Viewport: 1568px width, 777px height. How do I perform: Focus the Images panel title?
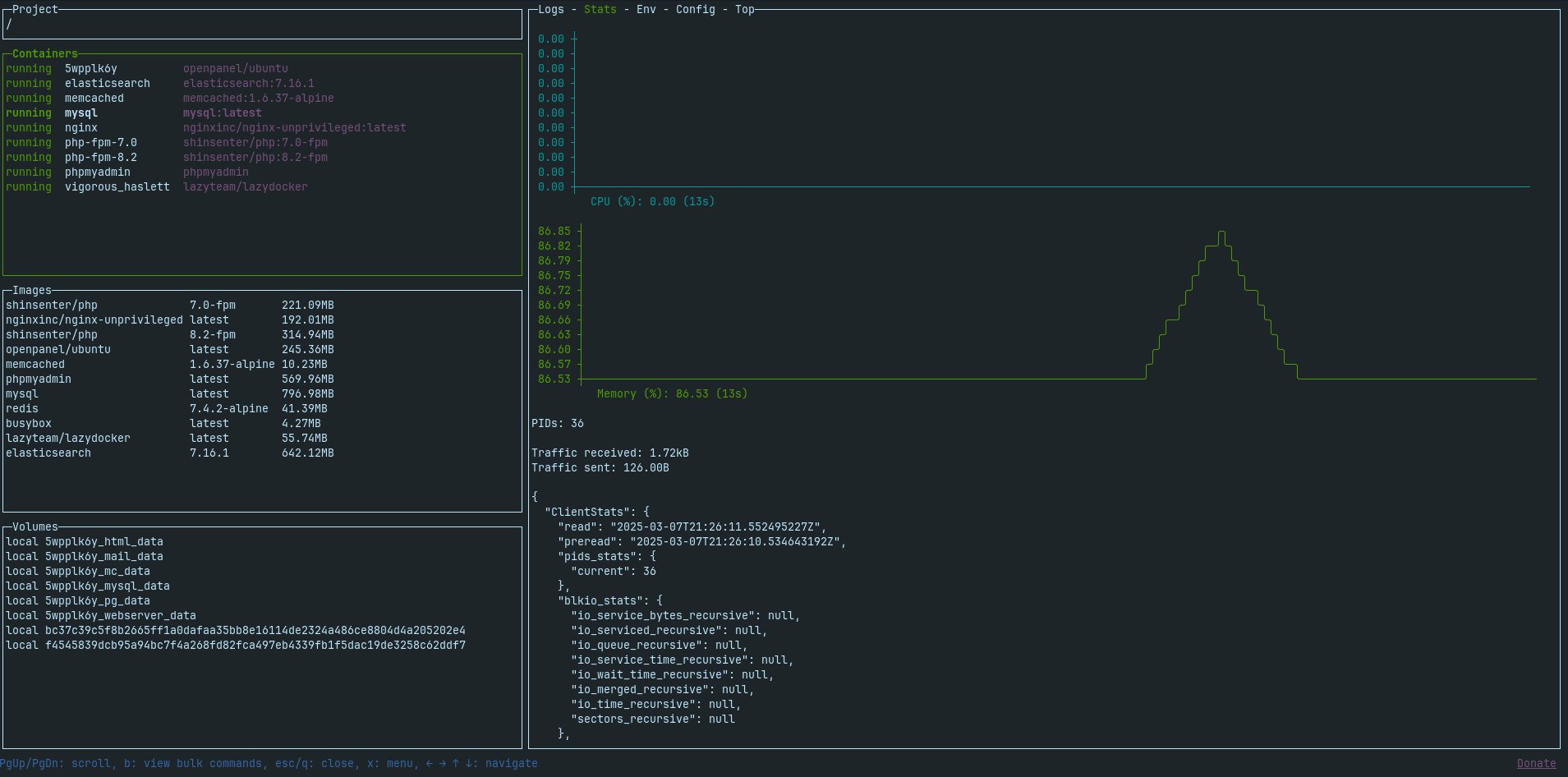pos(32,290)
